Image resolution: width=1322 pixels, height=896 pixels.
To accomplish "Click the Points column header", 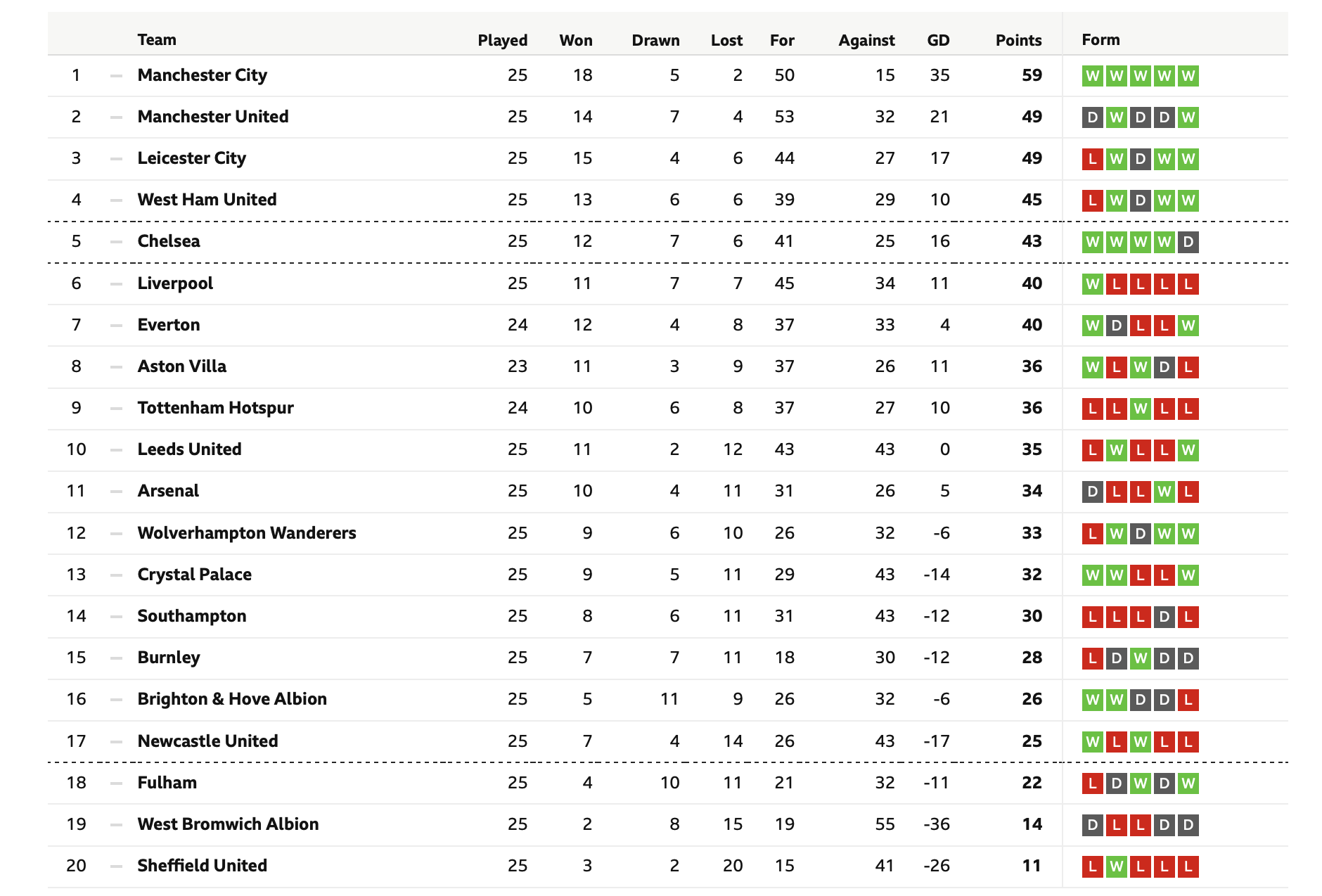I will coord(1018,40).
